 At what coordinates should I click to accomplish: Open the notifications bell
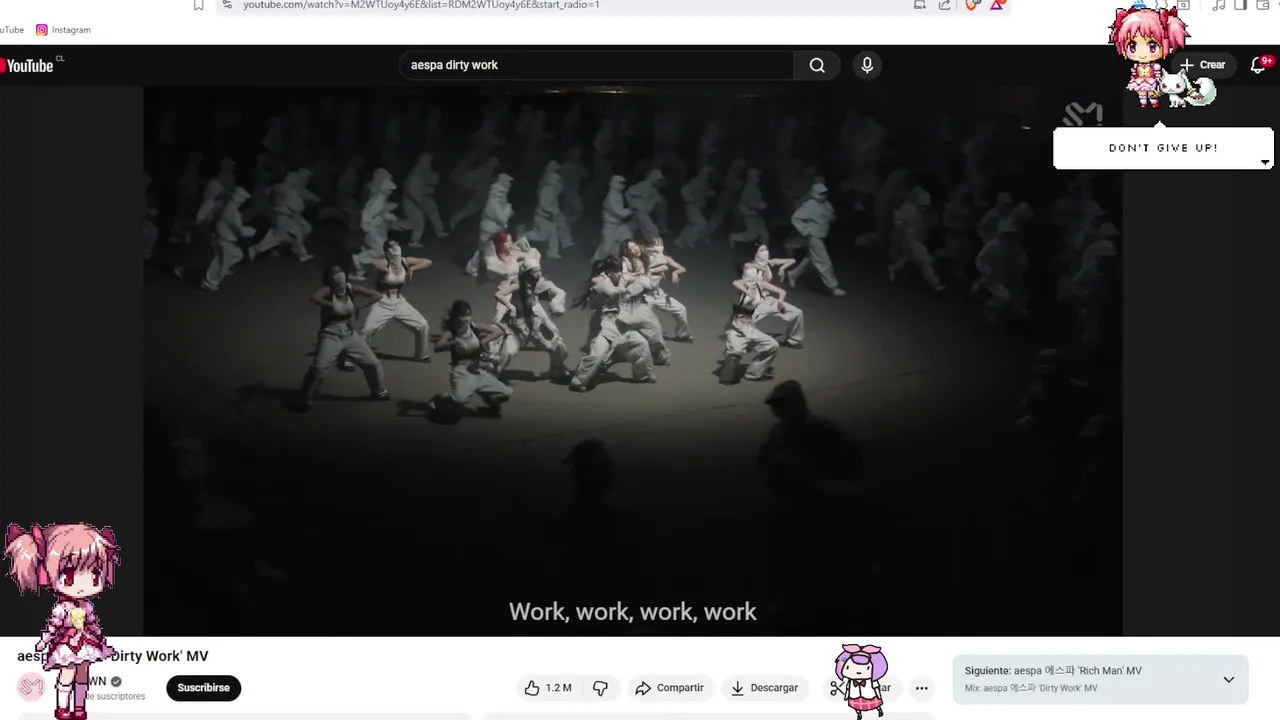1258,65
